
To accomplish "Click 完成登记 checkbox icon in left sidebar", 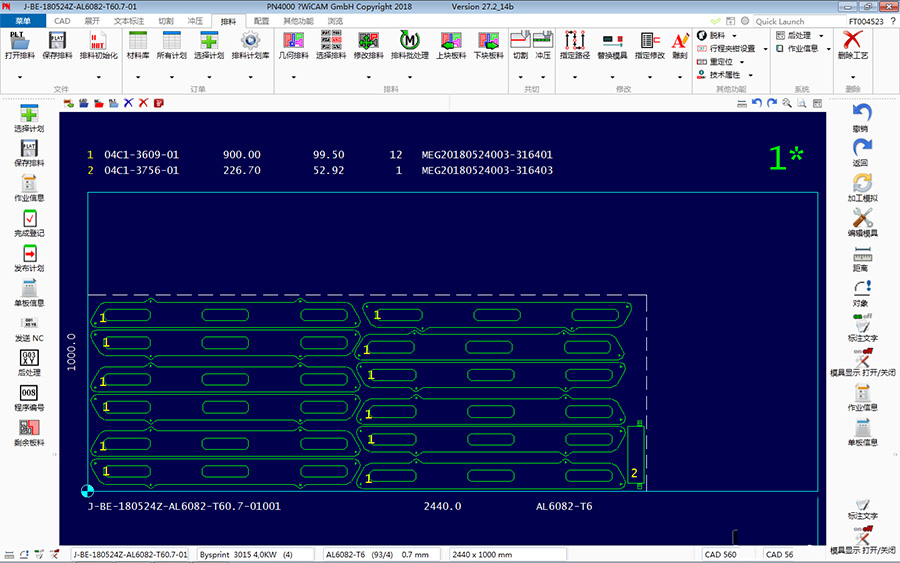I will [29, 219].
